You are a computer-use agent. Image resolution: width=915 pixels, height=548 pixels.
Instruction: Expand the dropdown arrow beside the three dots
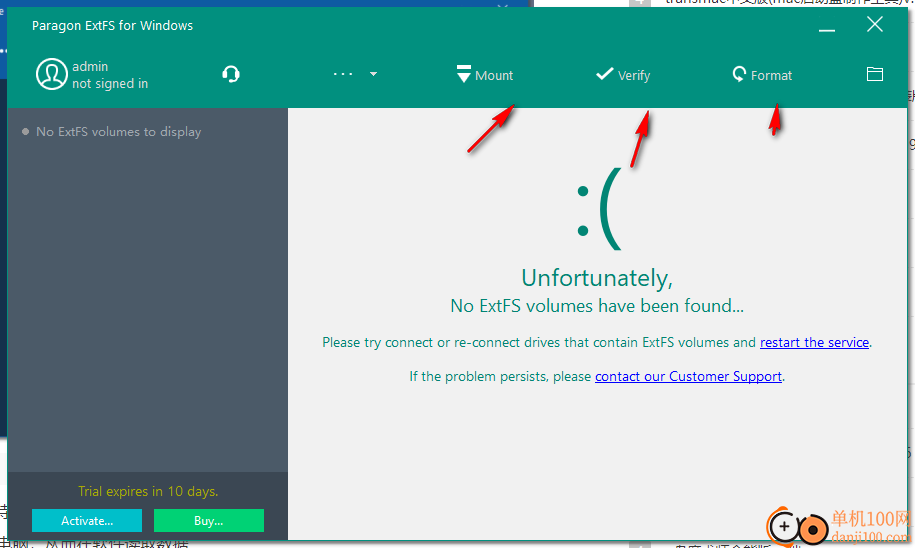[373, 74]
